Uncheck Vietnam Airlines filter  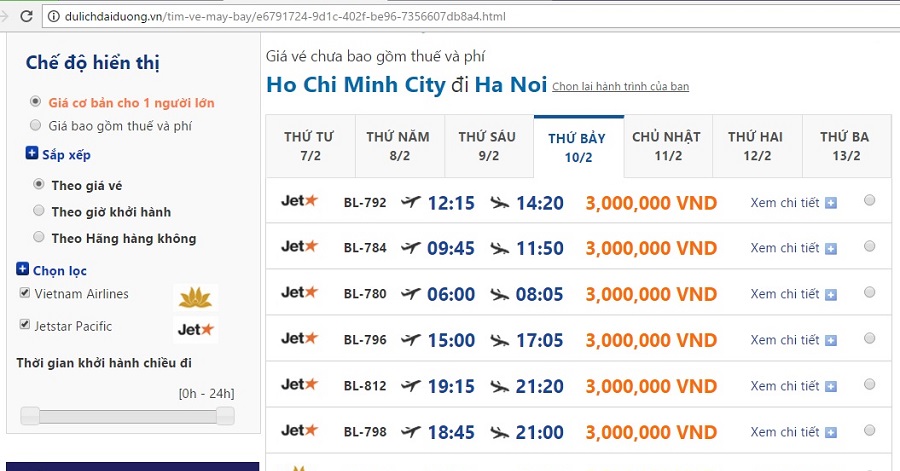click(25, 293)
